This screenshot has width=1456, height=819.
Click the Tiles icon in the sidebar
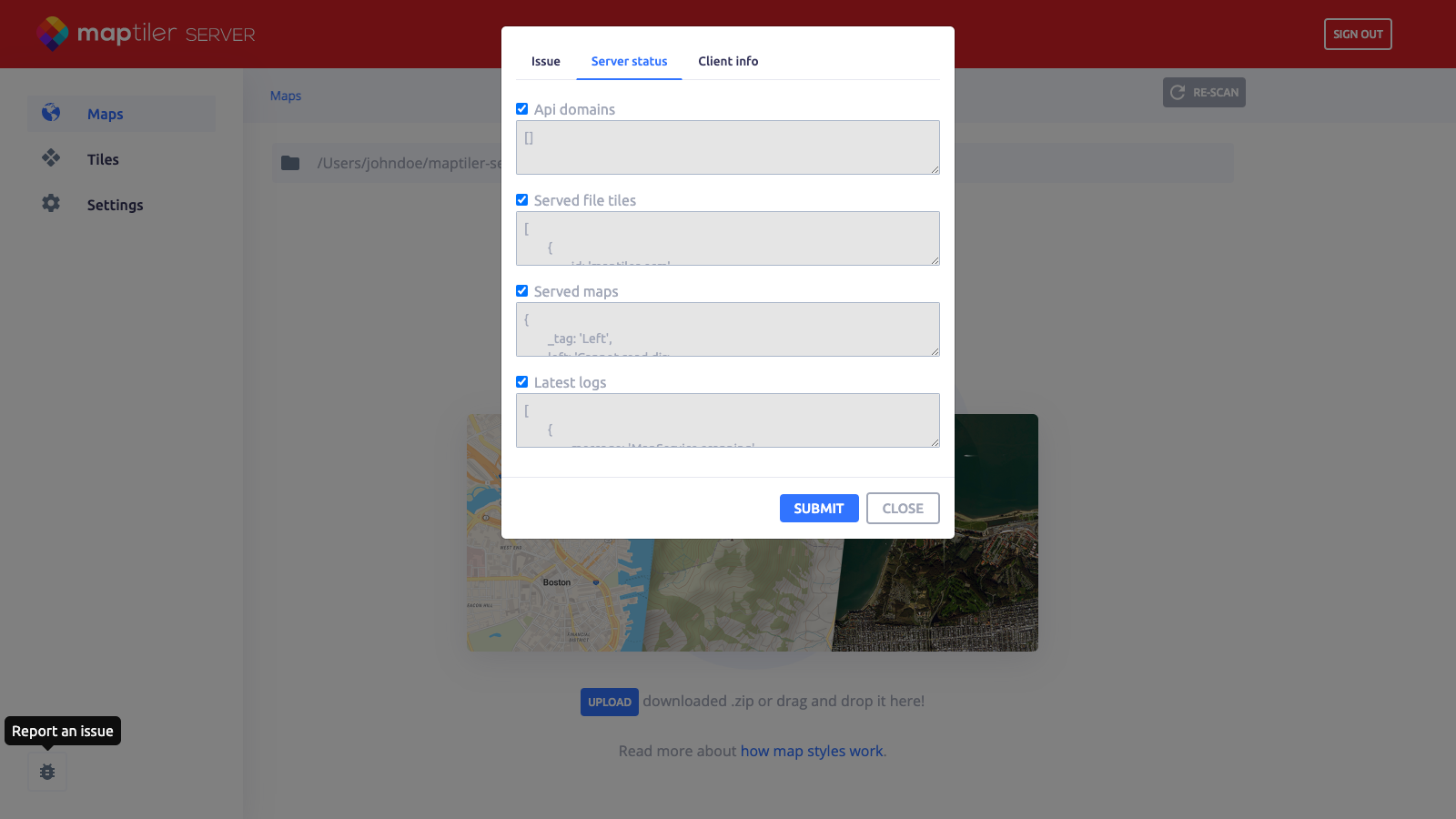(x=51, y=158)
